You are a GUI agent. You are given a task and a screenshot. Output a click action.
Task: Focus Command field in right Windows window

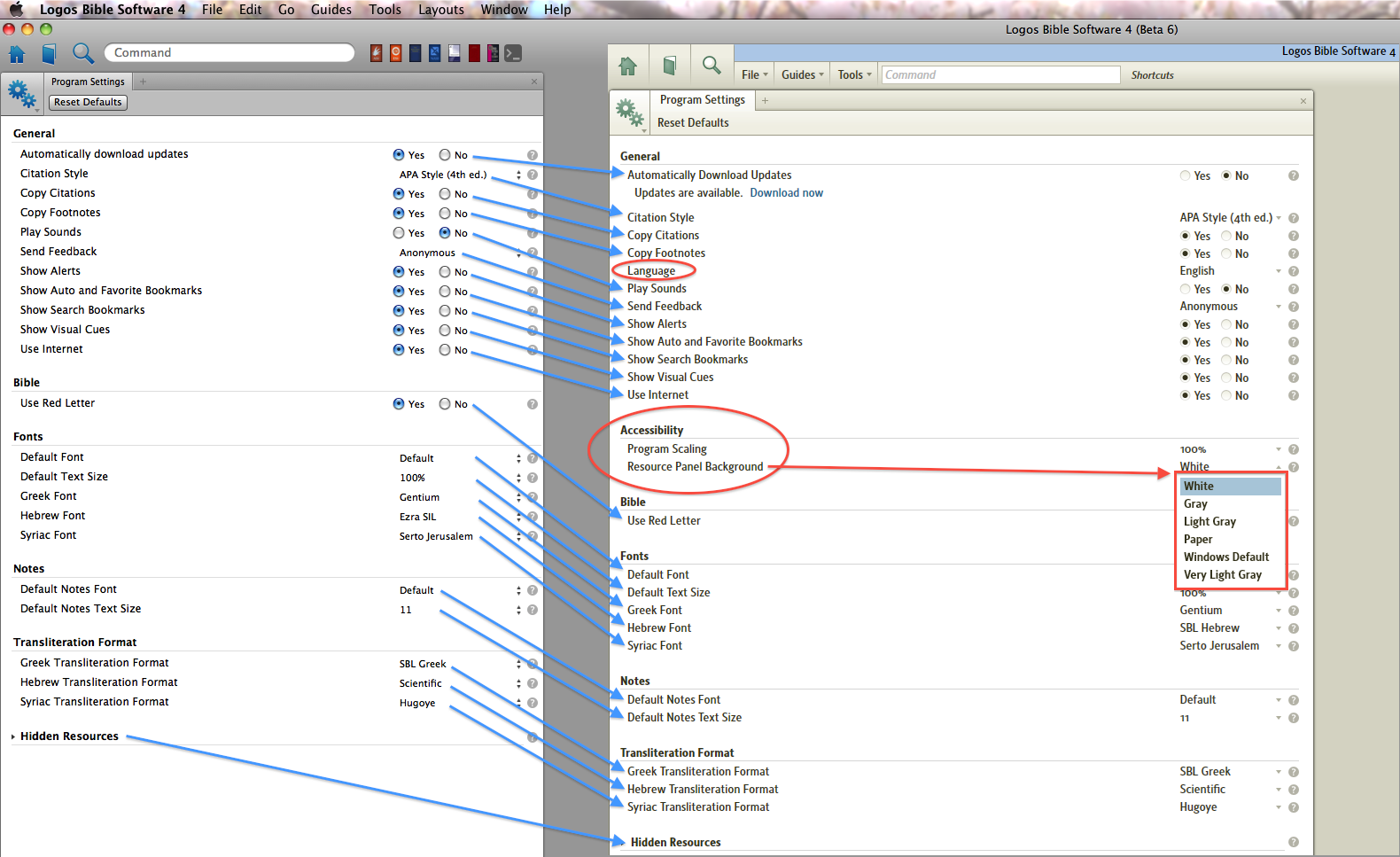tap(1001, 75)
